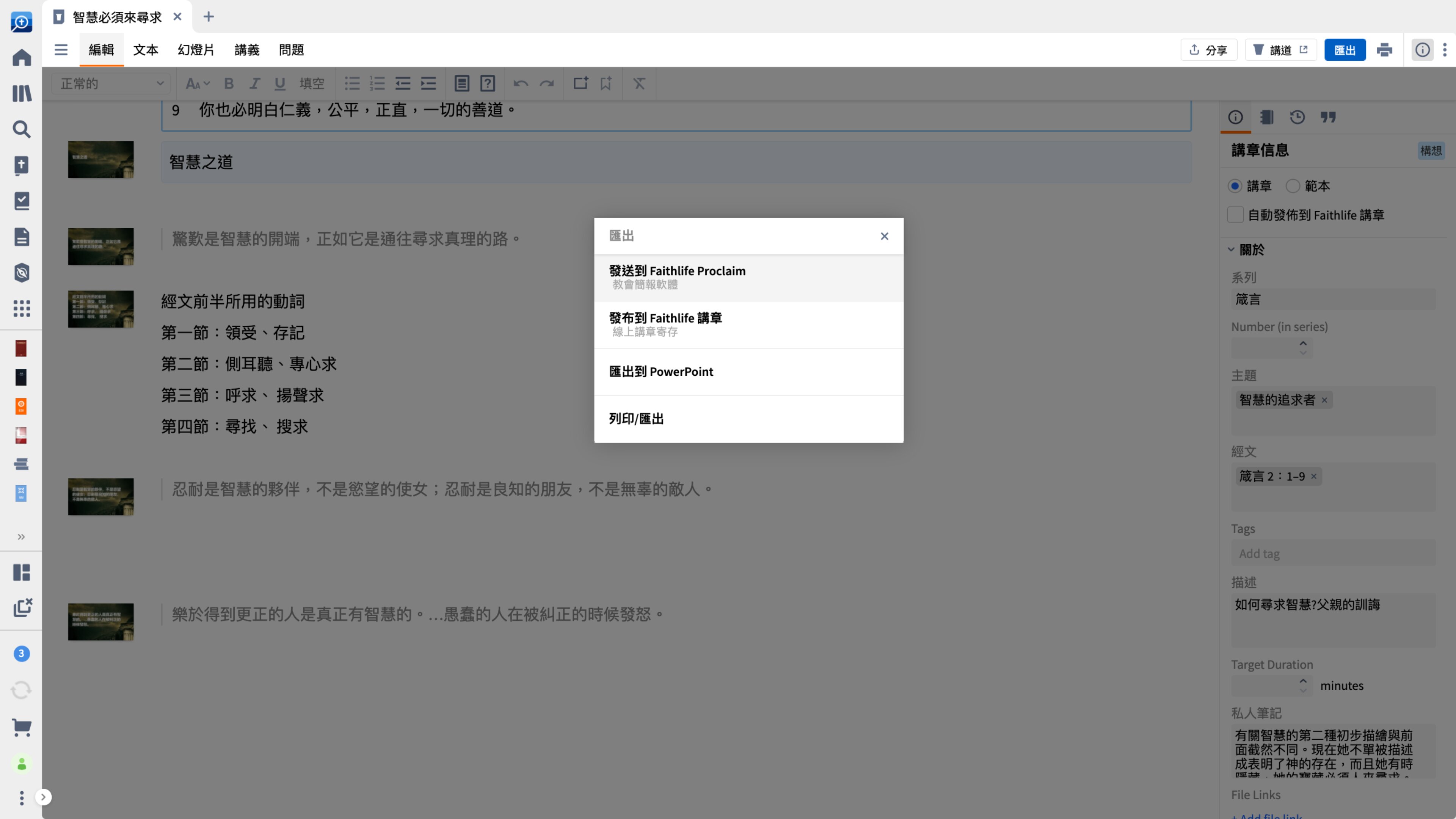Click the increase indent icon

point(428,84)
